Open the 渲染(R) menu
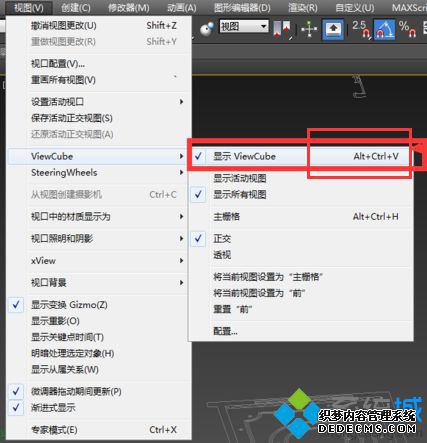Viewport: 427px width, 443px height. point(303,7)
